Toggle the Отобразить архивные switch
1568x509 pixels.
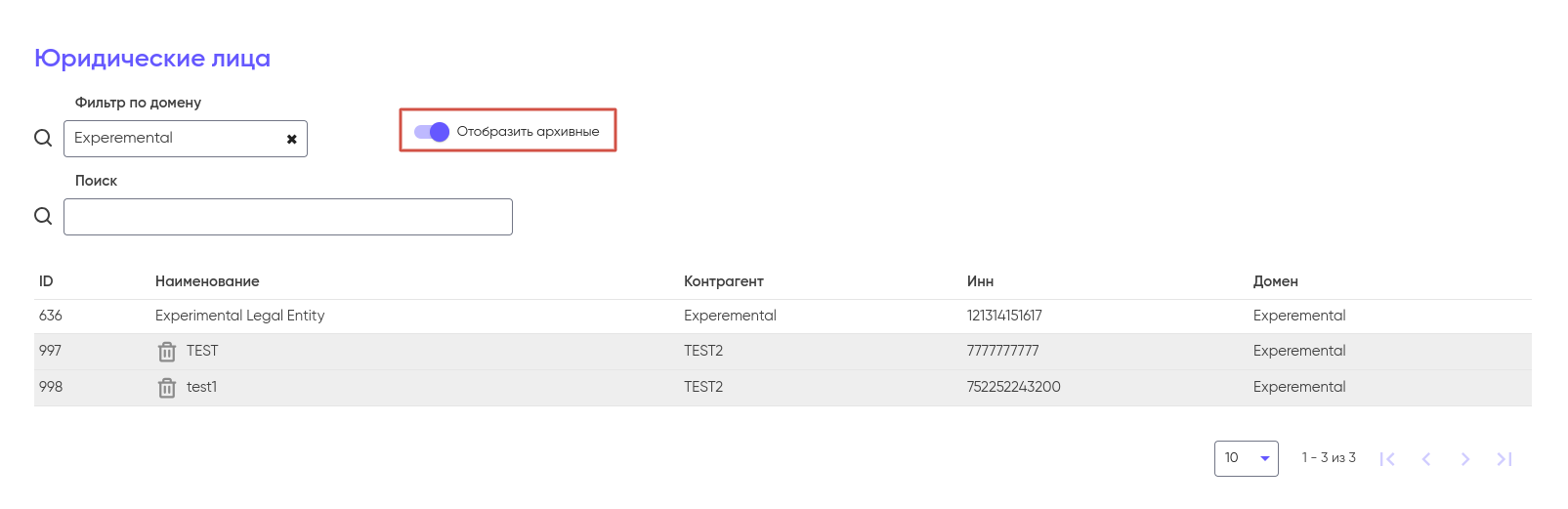432,132
